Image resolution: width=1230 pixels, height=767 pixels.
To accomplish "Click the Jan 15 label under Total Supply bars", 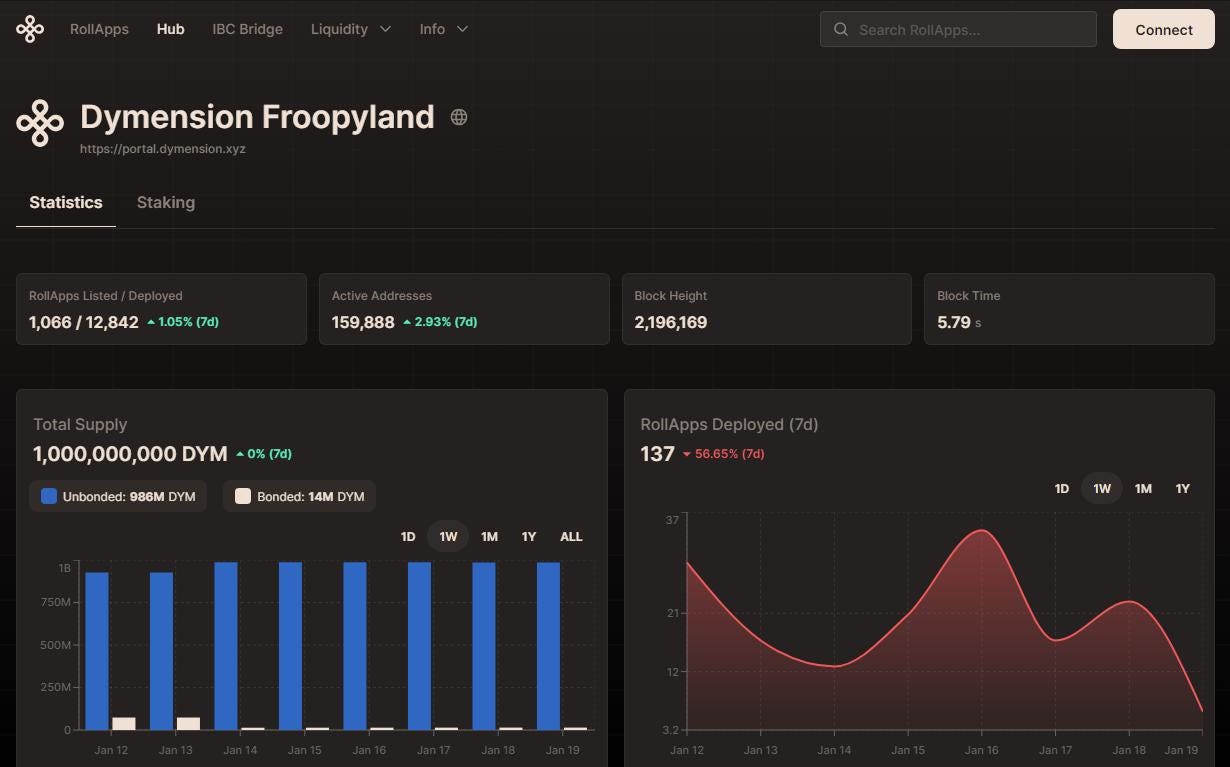I will pyautogui.click(x=305, y=749).
